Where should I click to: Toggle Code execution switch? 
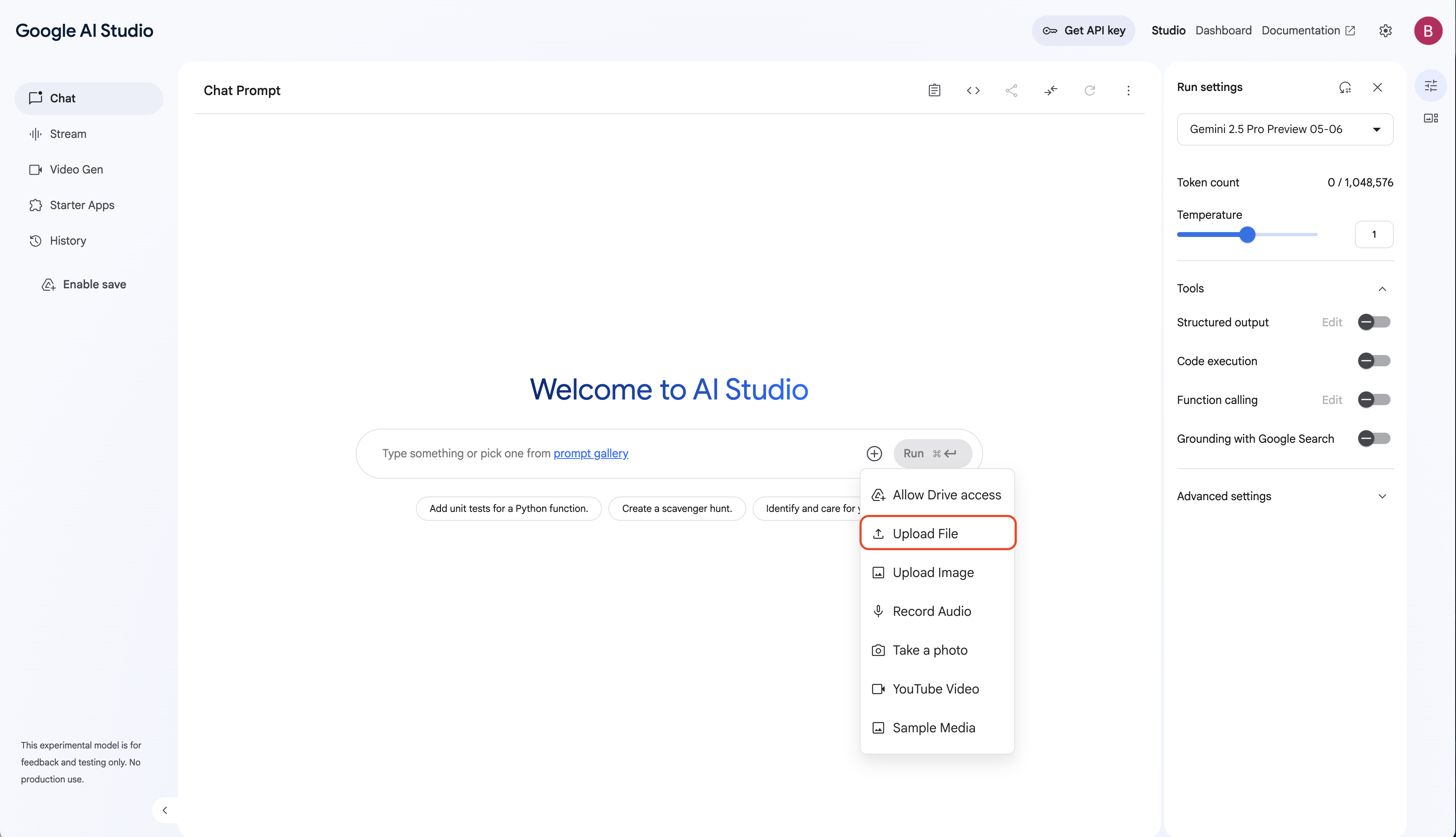(x=1374, y=361)
